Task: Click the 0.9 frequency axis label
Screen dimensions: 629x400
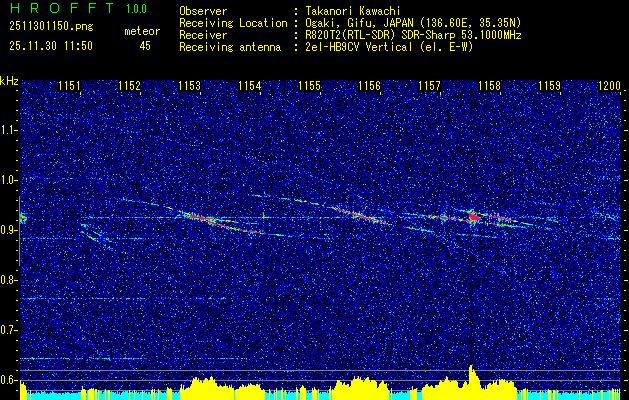Action: (9, 230)
